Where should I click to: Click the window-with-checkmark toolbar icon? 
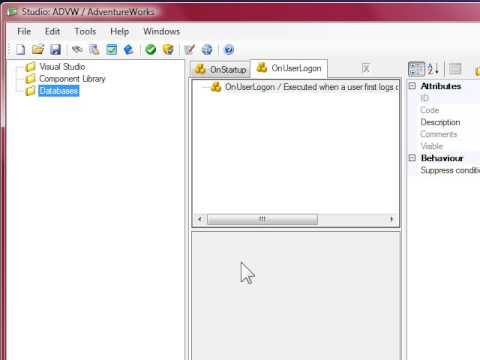tap(112, 50)
